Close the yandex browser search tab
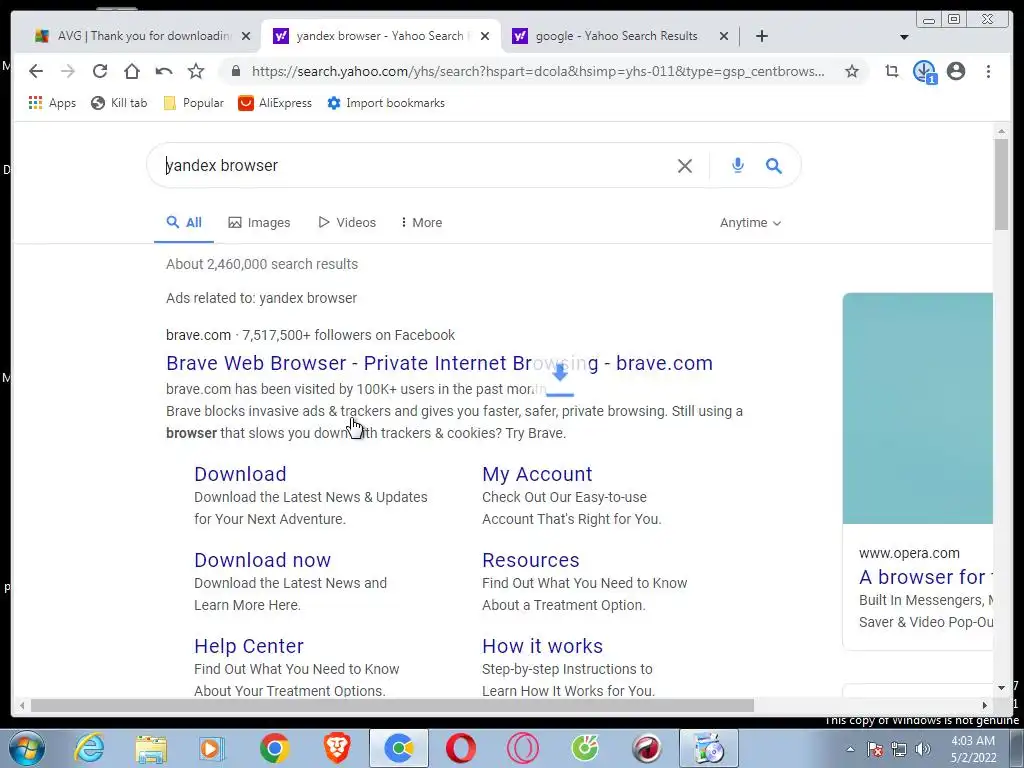 point(485,37)
